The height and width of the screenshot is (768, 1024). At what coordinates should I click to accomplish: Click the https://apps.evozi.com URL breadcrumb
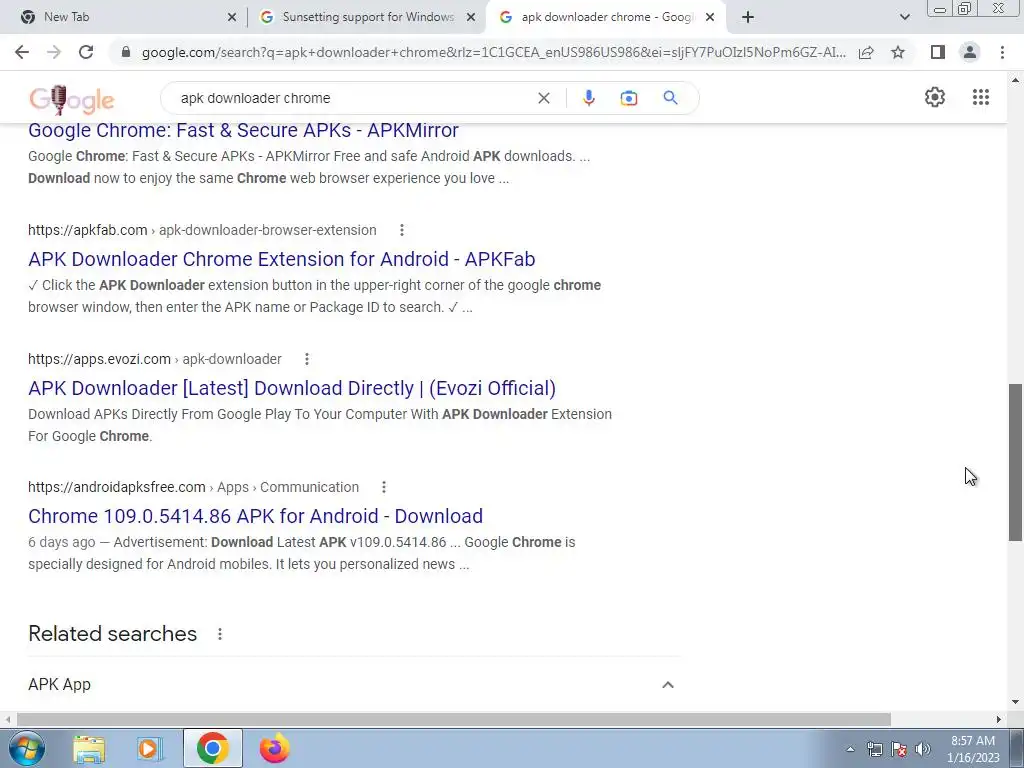99,359
